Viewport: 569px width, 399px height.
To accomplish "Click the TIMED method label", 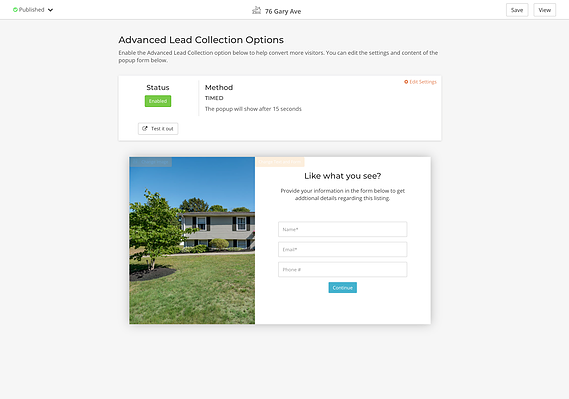I will pyautogui.click(x=214, y=98).
